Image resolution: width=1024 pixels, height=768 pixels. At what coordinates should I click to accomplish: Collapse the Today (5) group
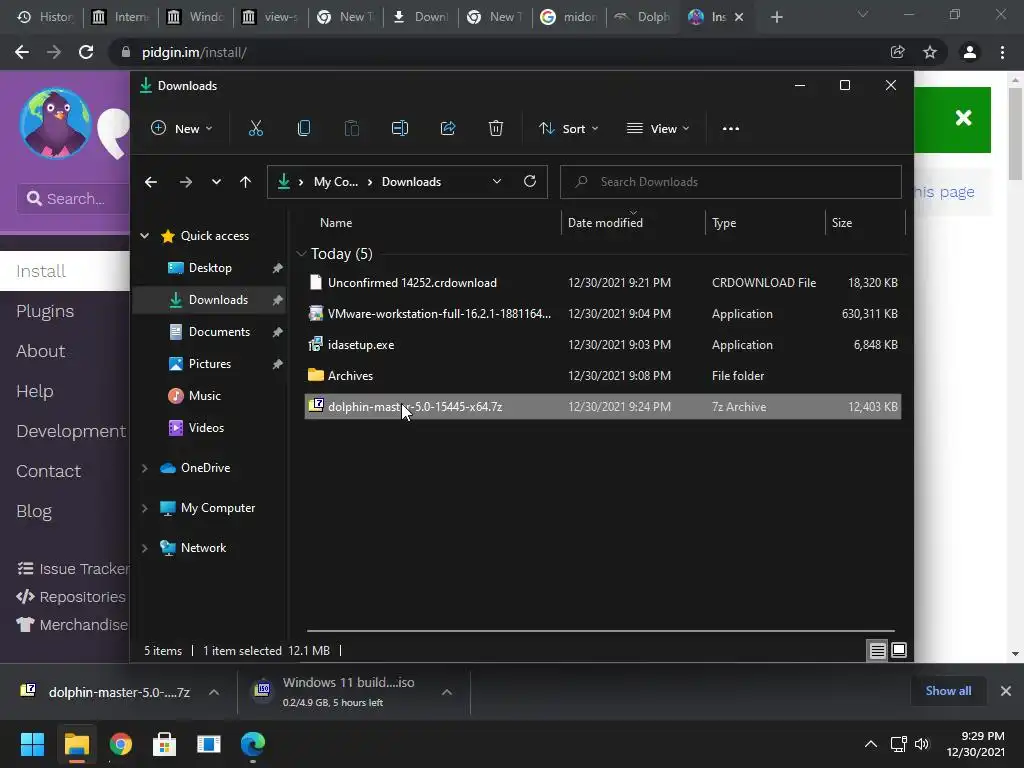(x=301, y=253)
